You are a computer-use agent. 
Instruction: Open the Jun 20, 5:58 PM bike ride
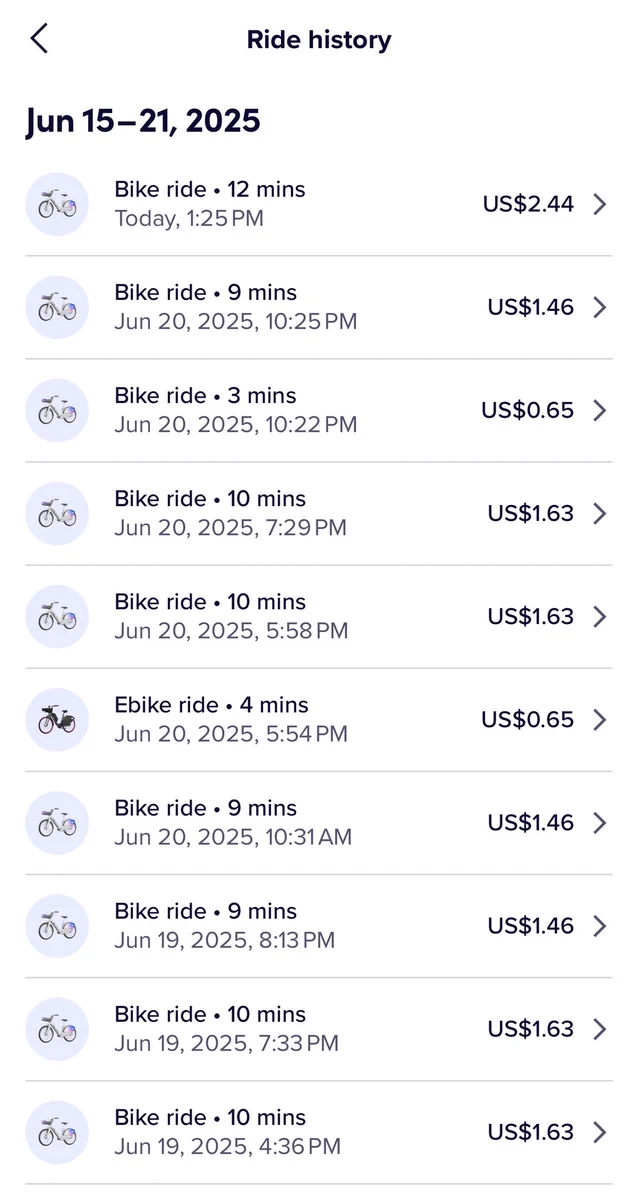point(319,616)
